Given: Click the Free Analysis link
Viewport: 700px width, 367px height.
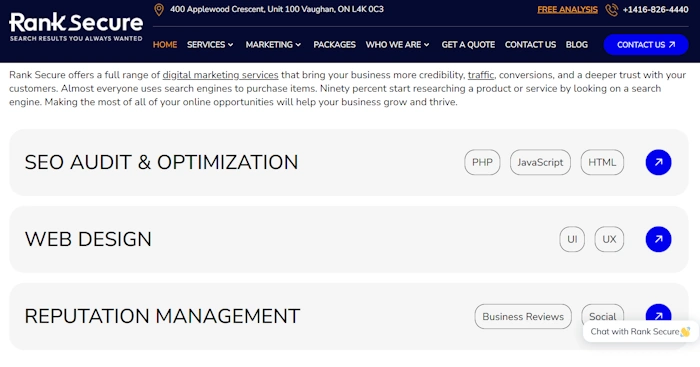Looking at the screenshot, I should [567, 9].
